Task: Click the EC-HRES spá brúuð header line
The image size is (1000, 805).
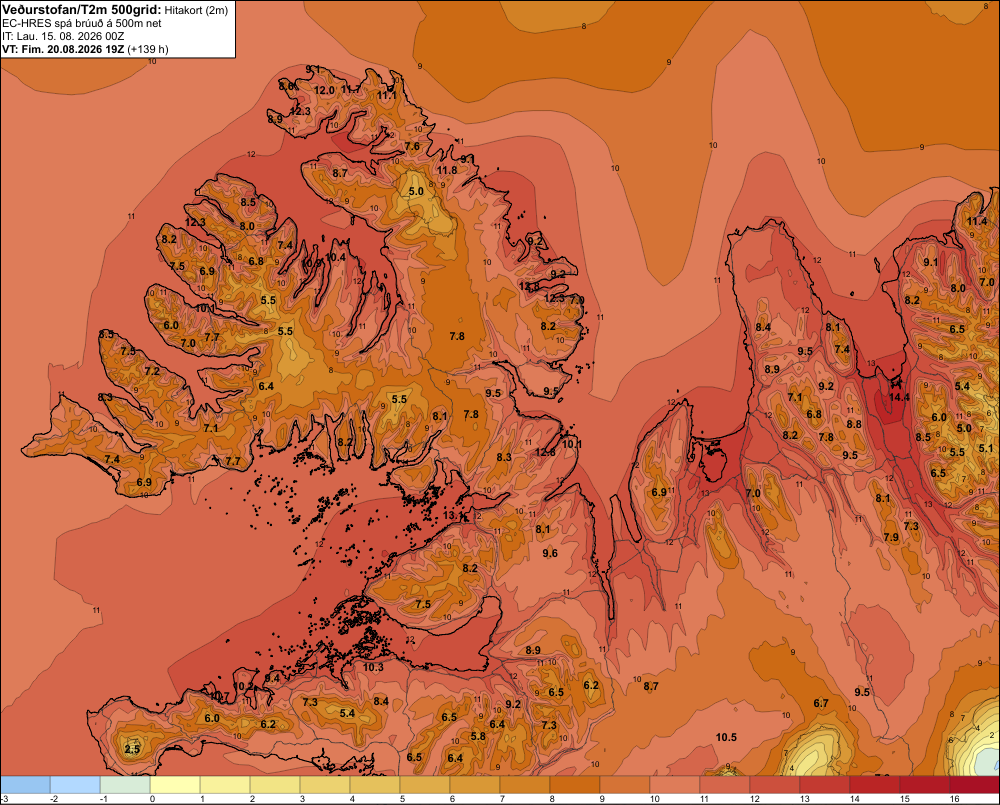Action: (82, 24)
